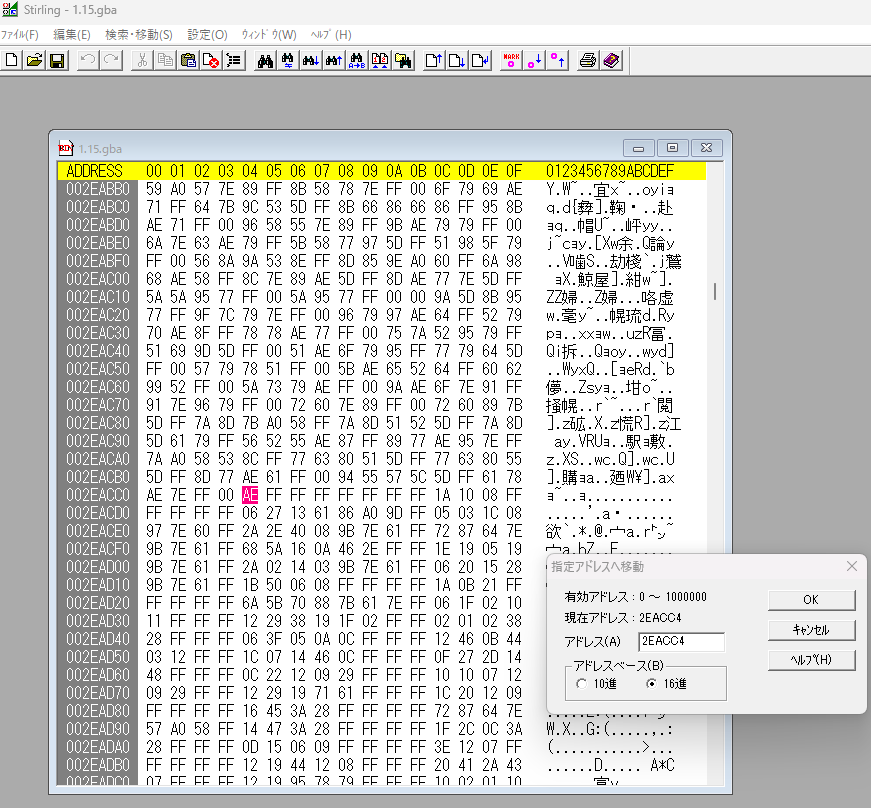Click the address row 002EAD00
The image size is (871, 808).
98,567
